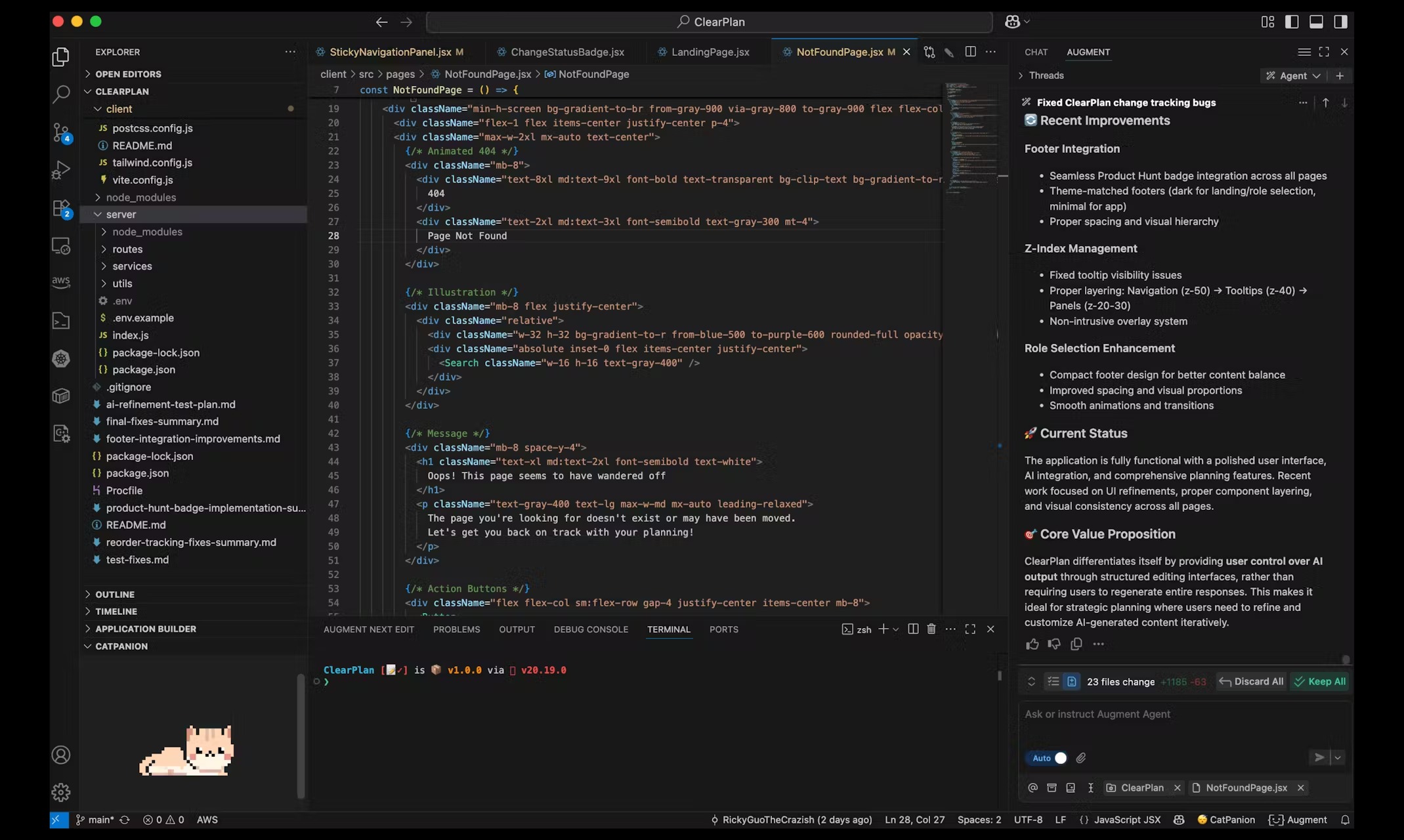Open the Manage gear settings icon
Viewport: 1404px width, 840px height.
(x=61, y=793)
